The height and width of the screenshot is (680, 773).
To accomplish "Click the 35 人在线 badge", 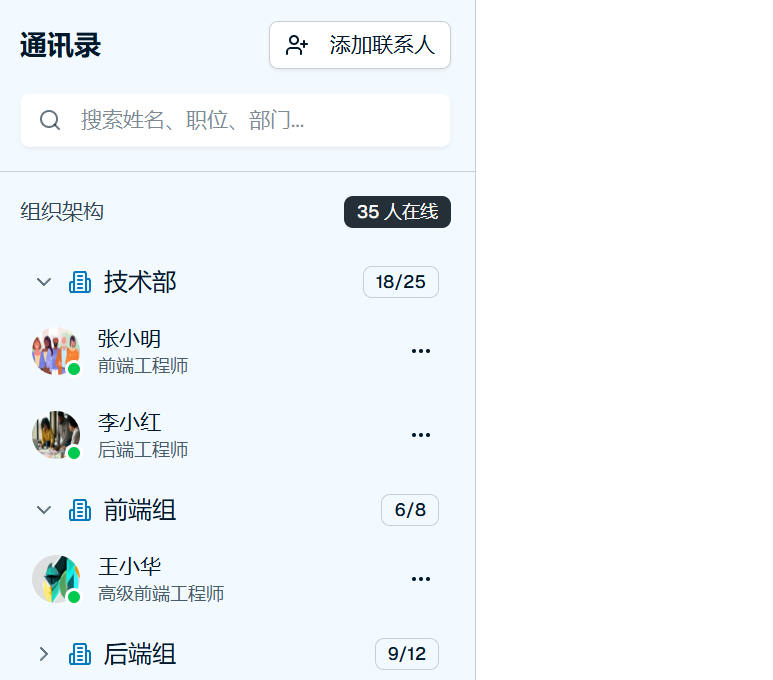I will point(397,212).
